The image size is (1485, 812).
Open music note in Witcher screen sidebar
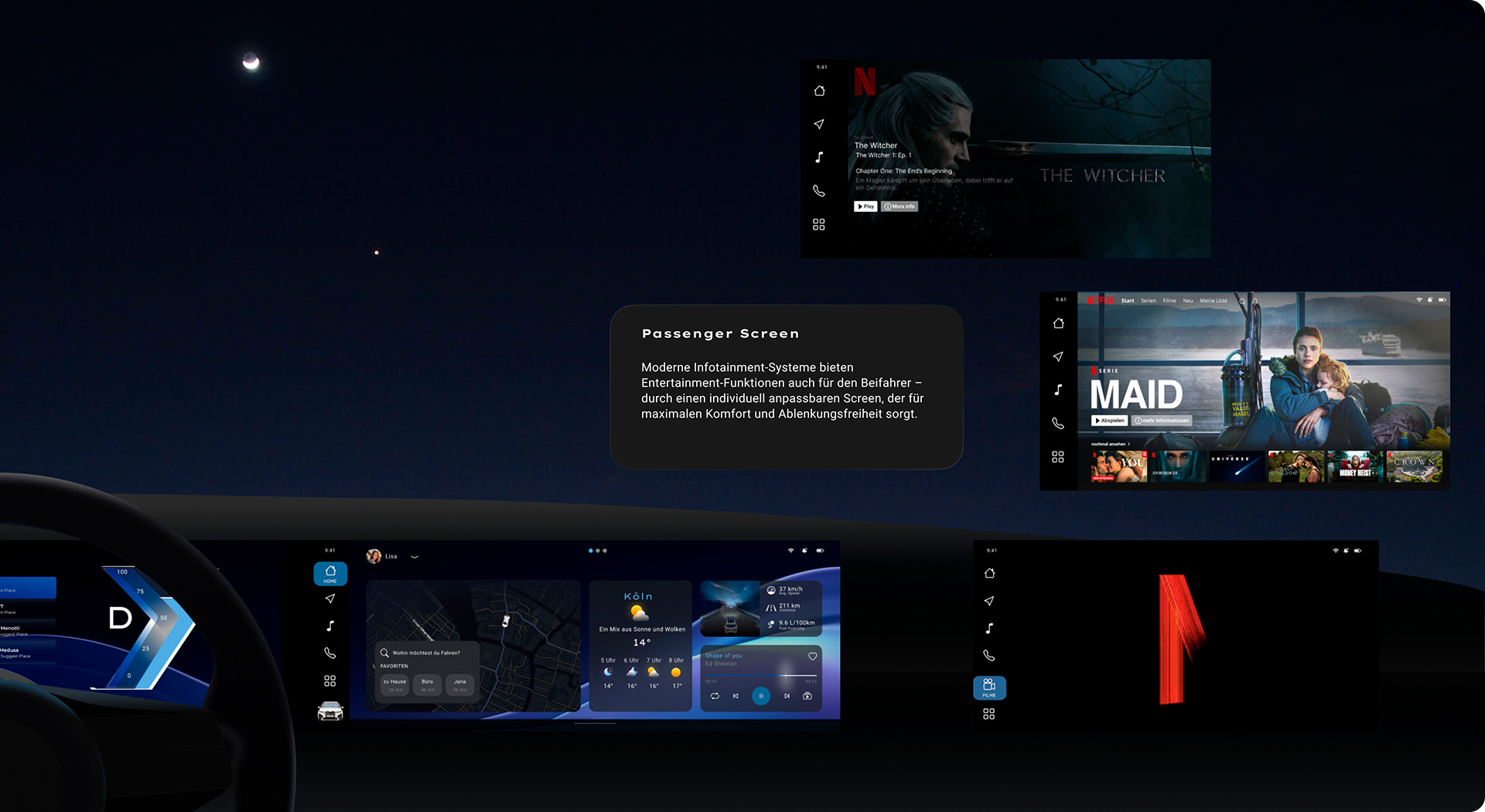(819, 157)
